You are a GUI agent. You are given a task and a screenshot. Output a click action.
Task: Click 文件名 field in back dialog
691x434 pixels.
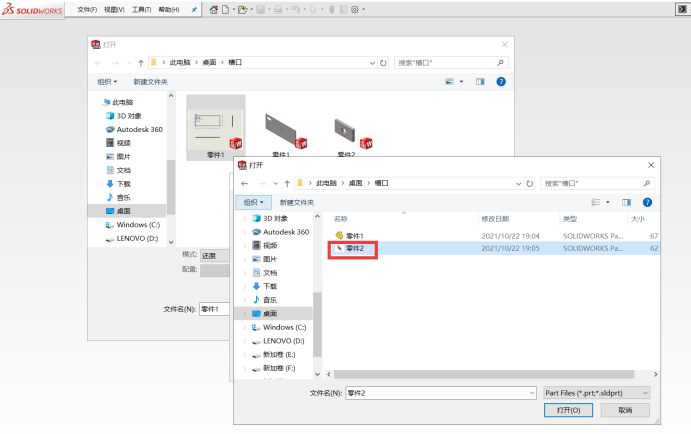214,309
